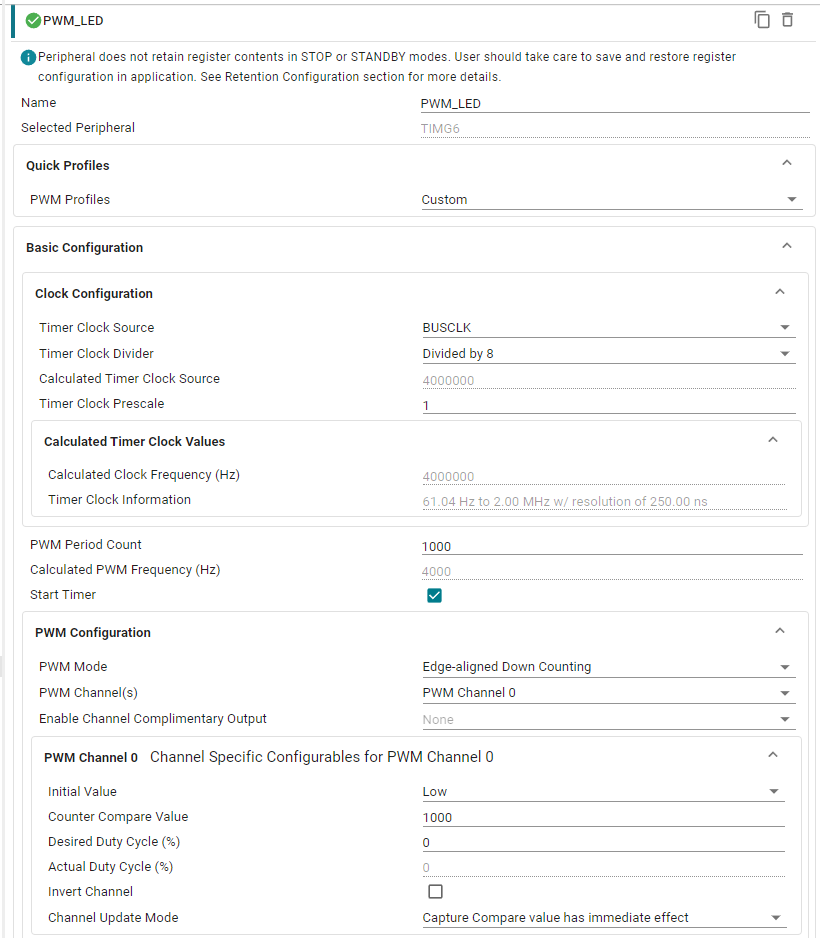
Task: Open Enable Channel Complimentary Output dropdown
Action: pyautogui.click(x=609, y=720)
